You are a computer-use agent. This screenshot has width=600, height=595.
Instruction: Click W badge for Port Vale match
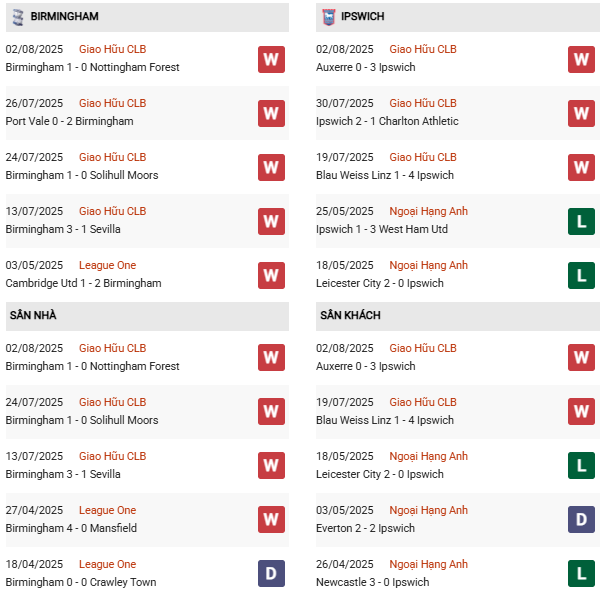pyautogui.click(x=271, y=113)
